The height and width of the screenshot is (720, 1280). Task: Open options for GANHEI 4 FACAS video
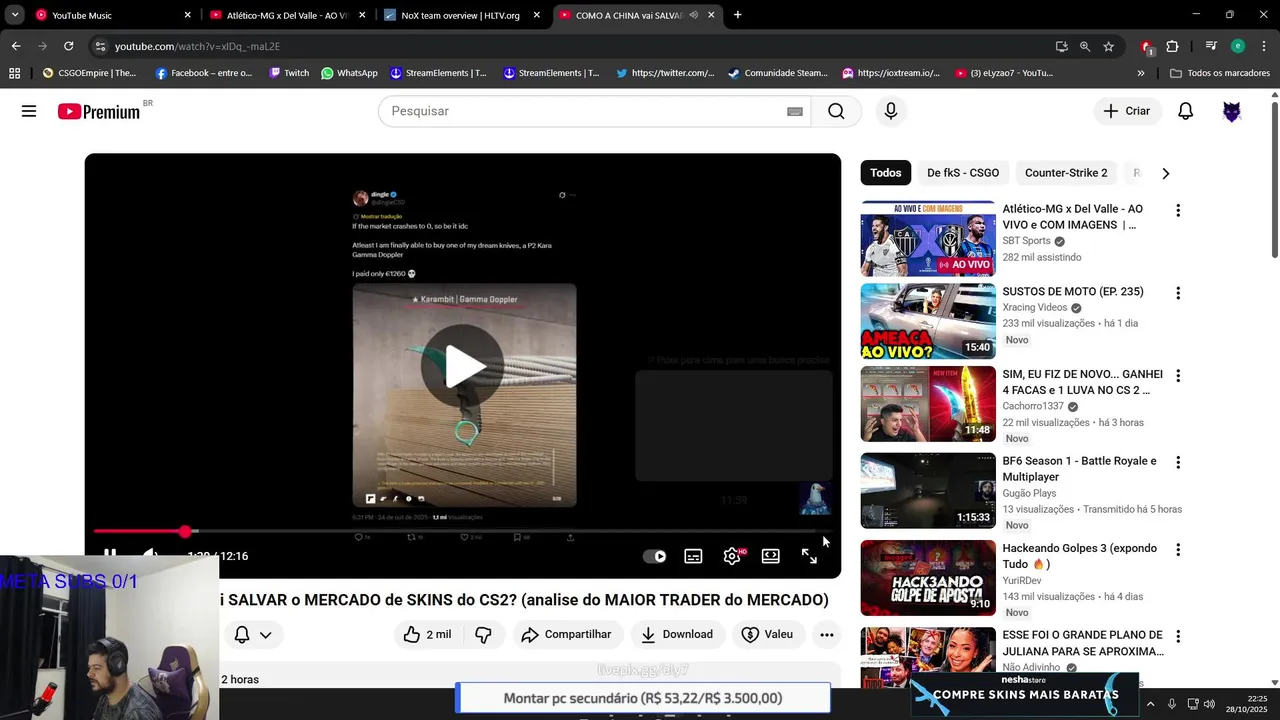coord(1178,376)
